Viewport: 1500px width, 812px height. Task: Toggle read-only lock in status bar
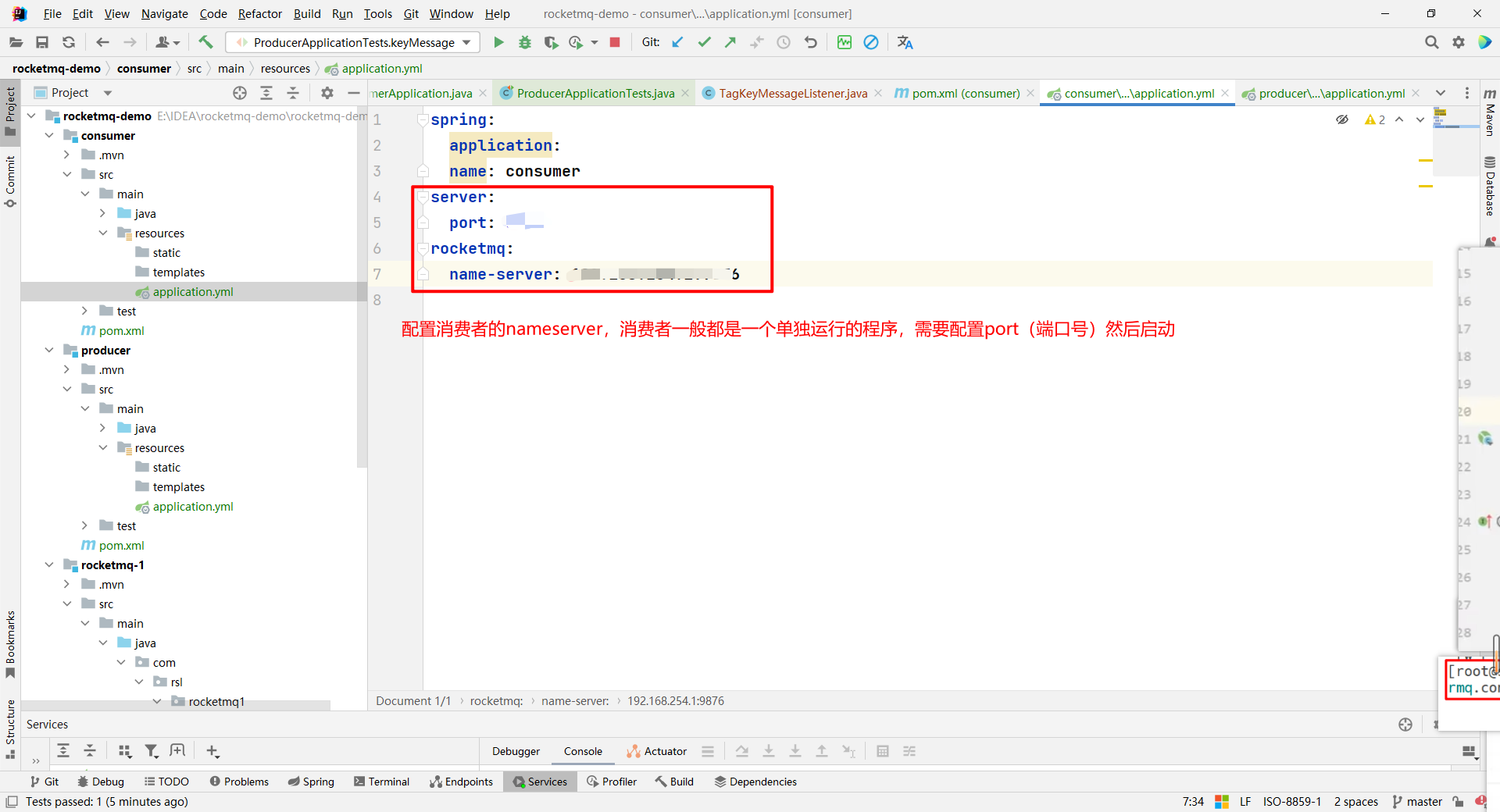pos(1458,802)
